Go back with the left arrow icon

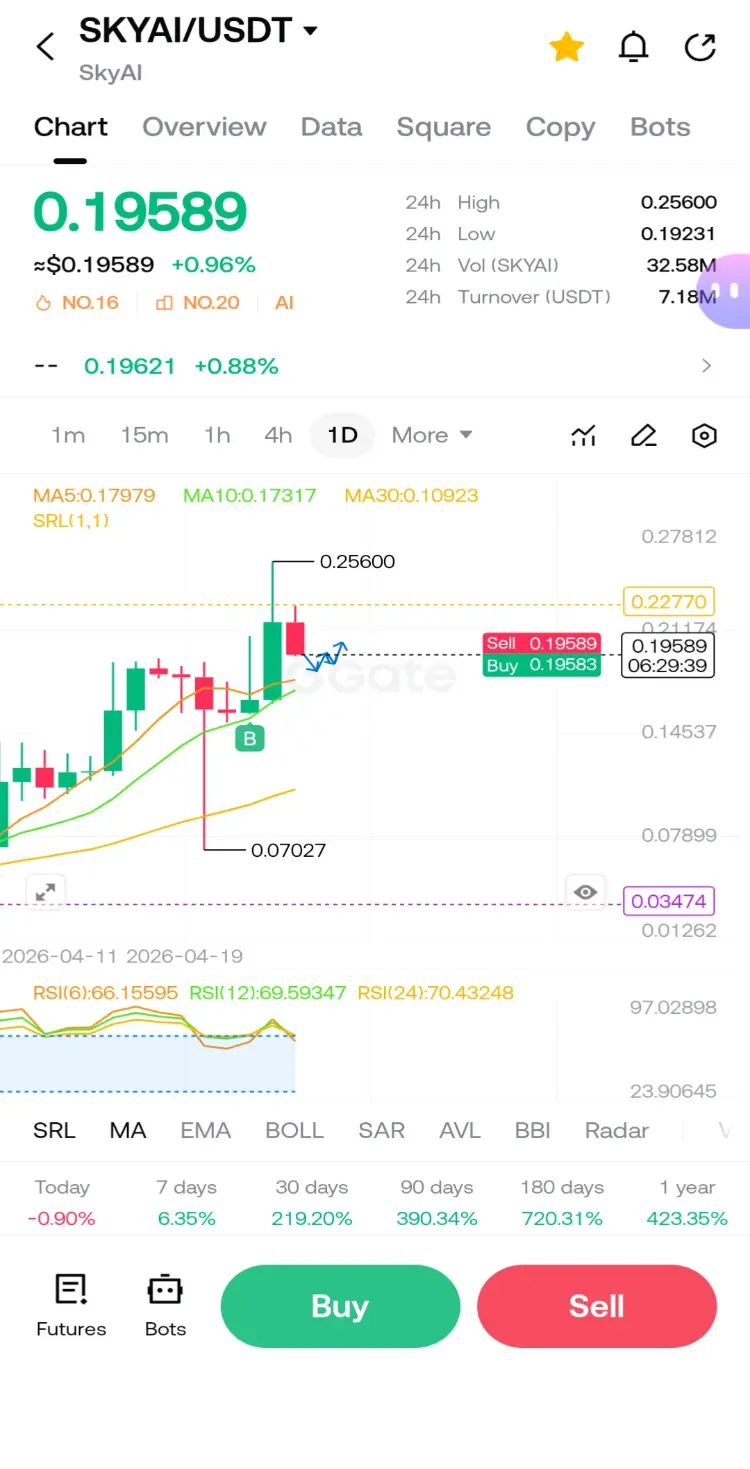coord(45,46)
